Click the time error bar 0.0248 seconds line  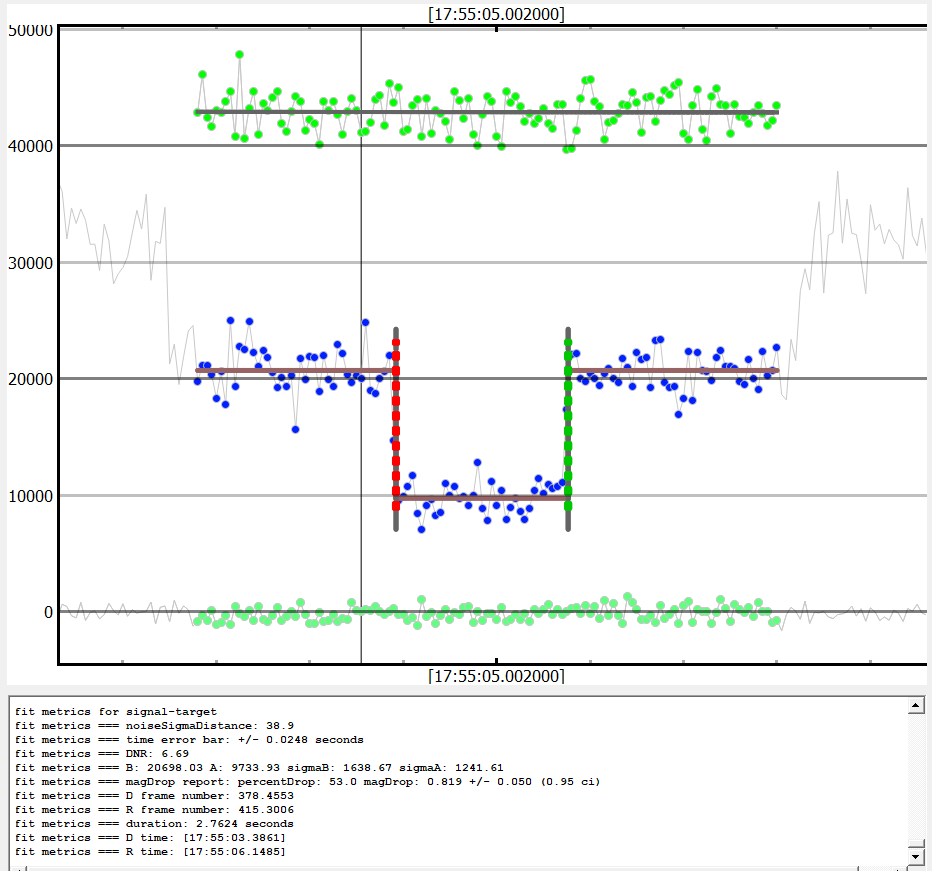click(189, 740)
